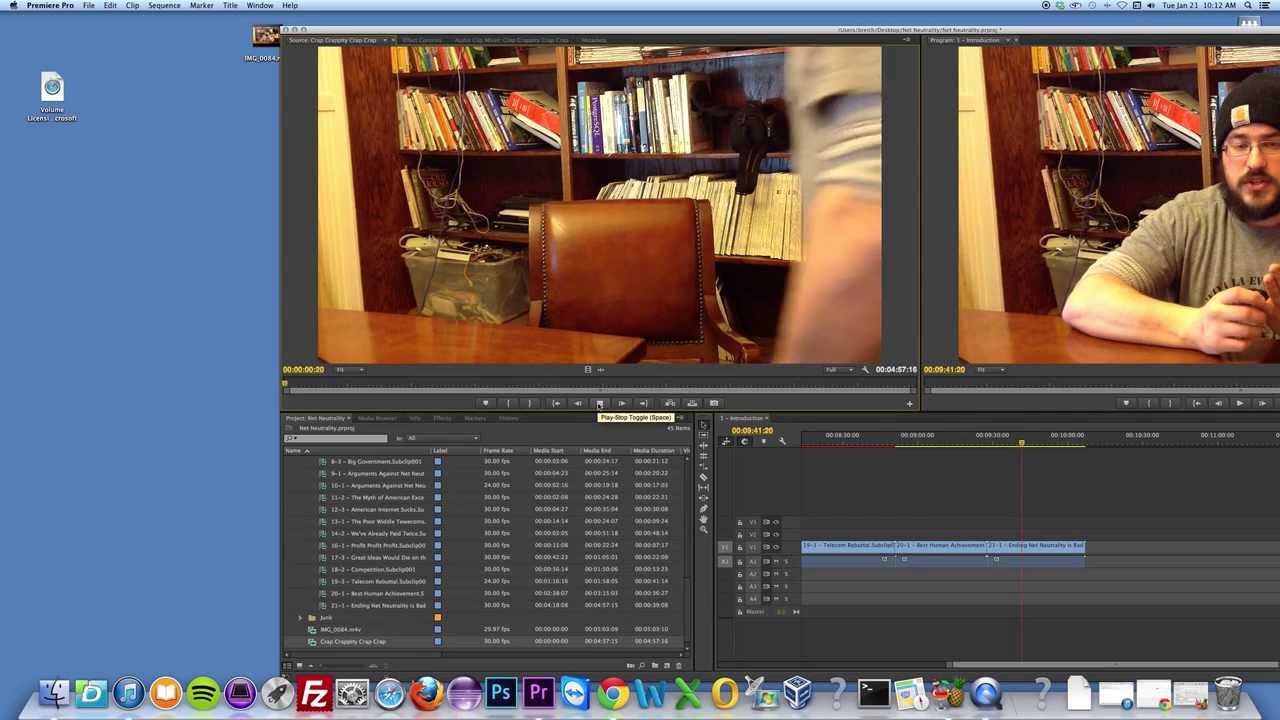
Task: Click the Project panel search field
Action: (x=337, y=438)
